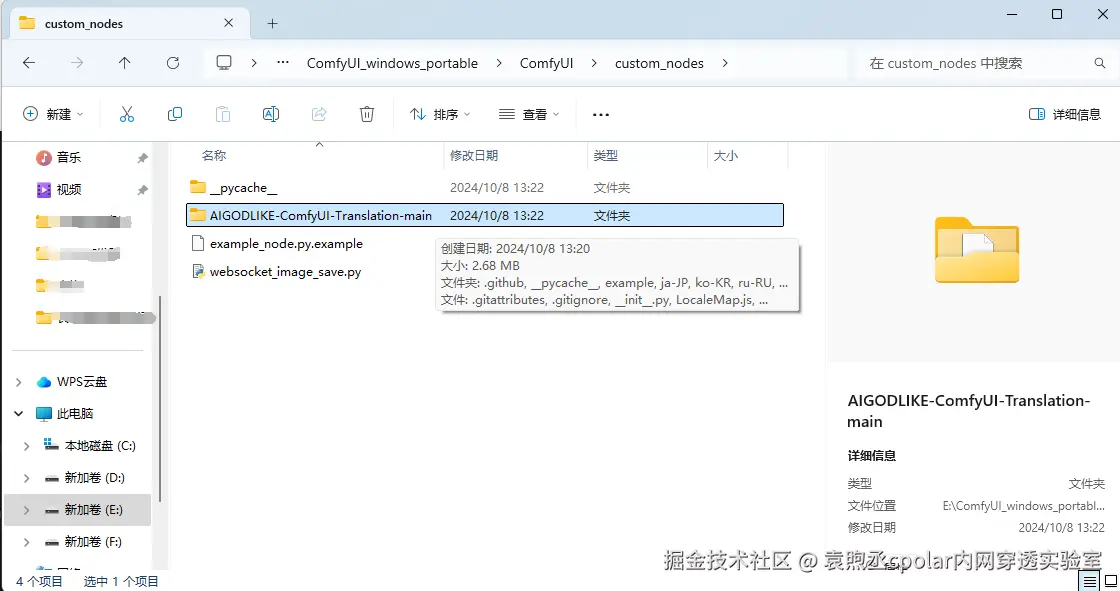The height and width of the screenshot is (591, 1120).
Task: Click the Share icon in the toolbar
Action: (318, 113)
